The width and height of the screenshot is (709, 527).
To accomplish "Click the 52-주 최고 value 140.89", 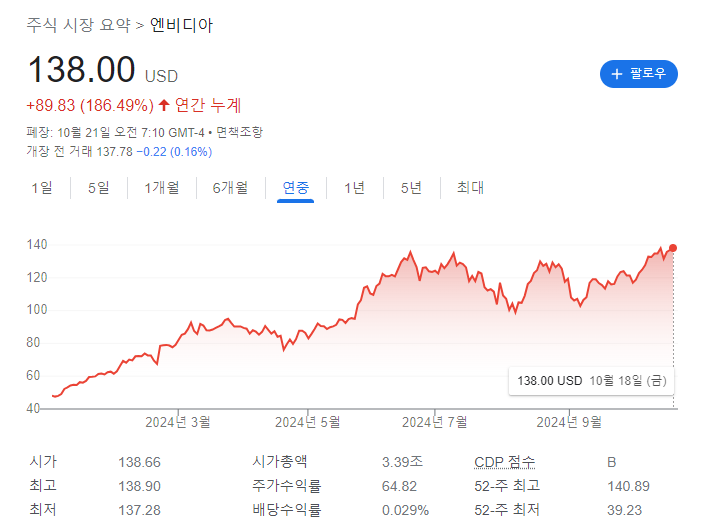I will click(628, 486).
